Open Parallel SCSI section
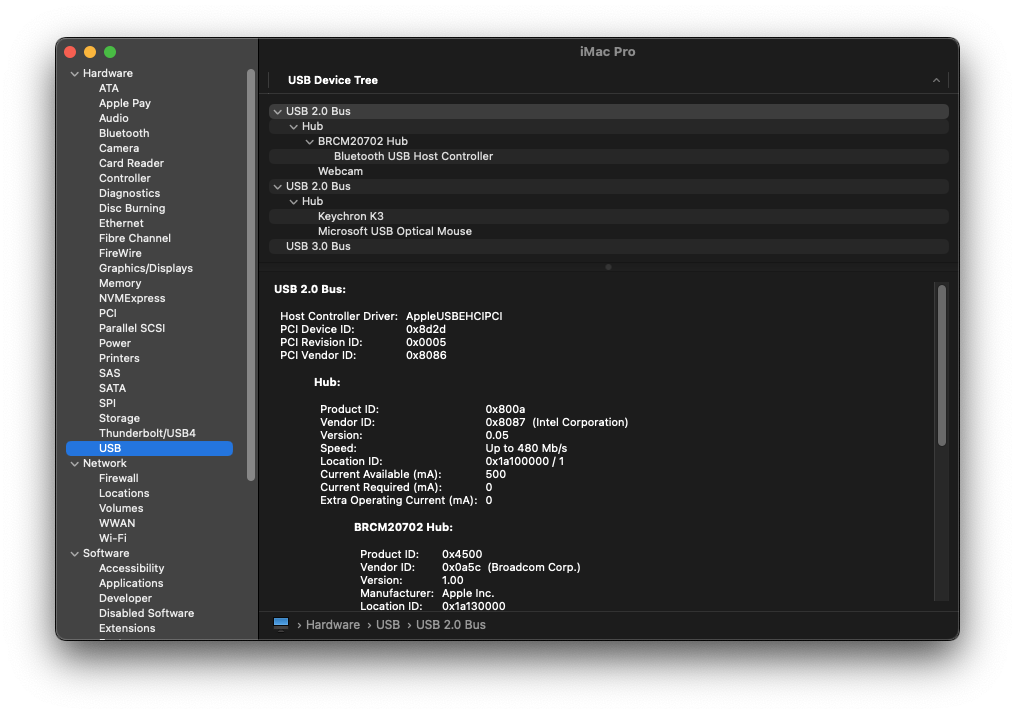 pos(132,328)
